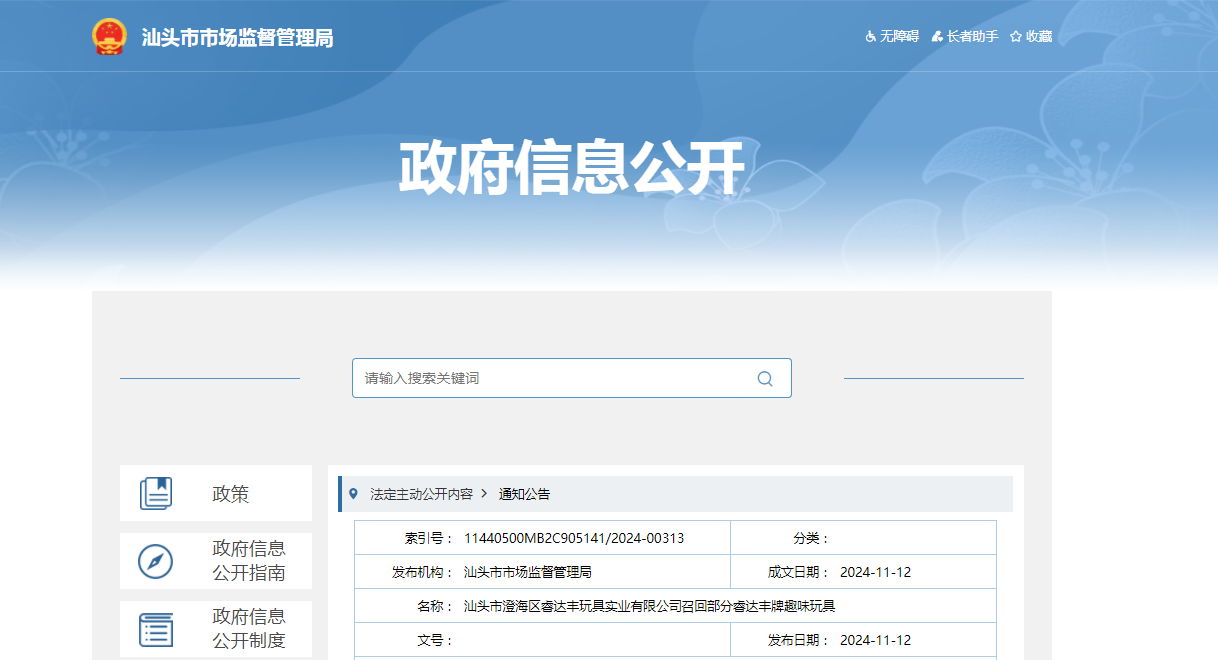Click the 长者助手 elder assistant icon
This screenshot has height=660, width=1218.
(937, 36)
